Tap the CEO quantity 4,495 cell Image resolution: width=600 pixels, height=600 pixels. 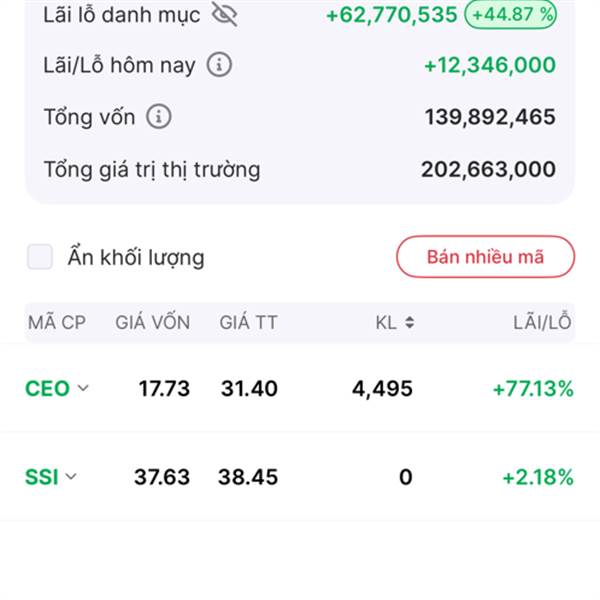382,388
